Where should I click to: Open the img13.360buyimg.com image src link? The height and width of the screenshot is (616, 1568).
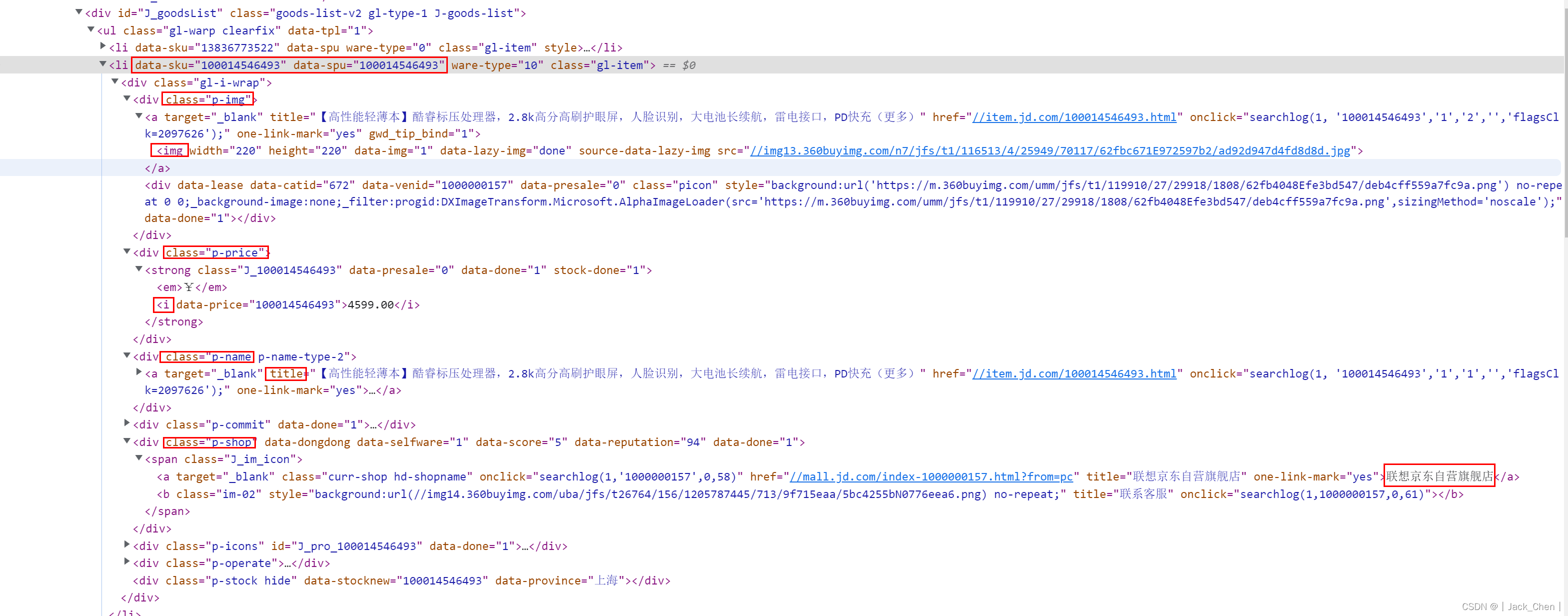1050,150
